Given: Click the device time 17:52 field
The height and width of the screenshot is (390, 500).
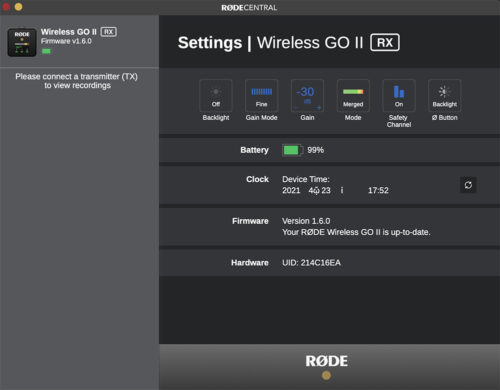Looking at the screenshot, I should pos(378,190).
